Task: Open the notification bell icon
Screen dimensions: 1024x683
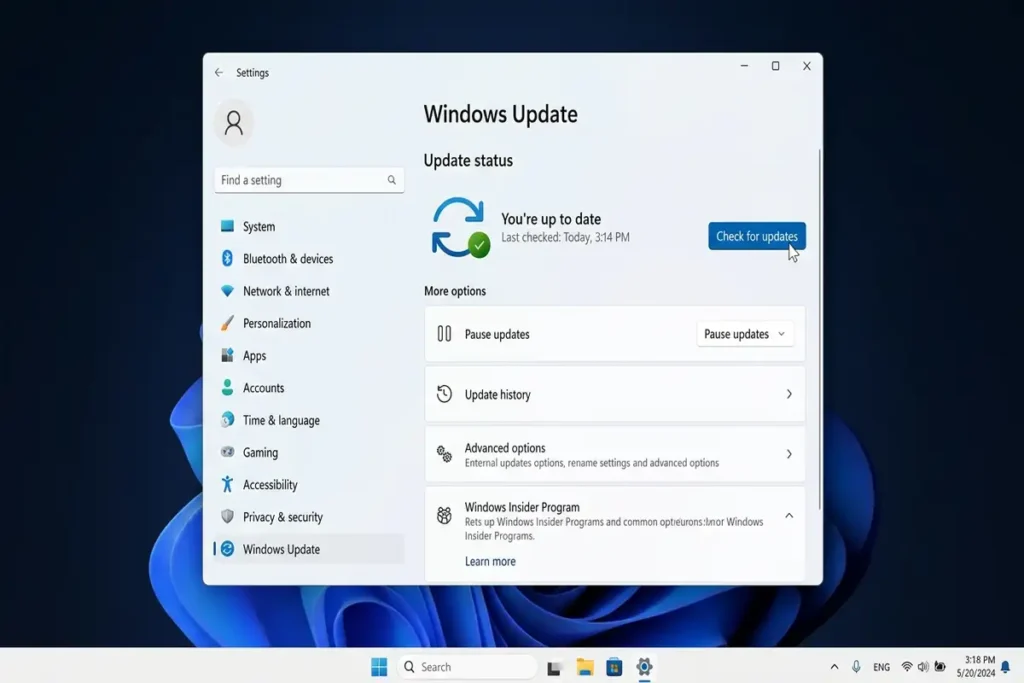Action: [1006, 667]
